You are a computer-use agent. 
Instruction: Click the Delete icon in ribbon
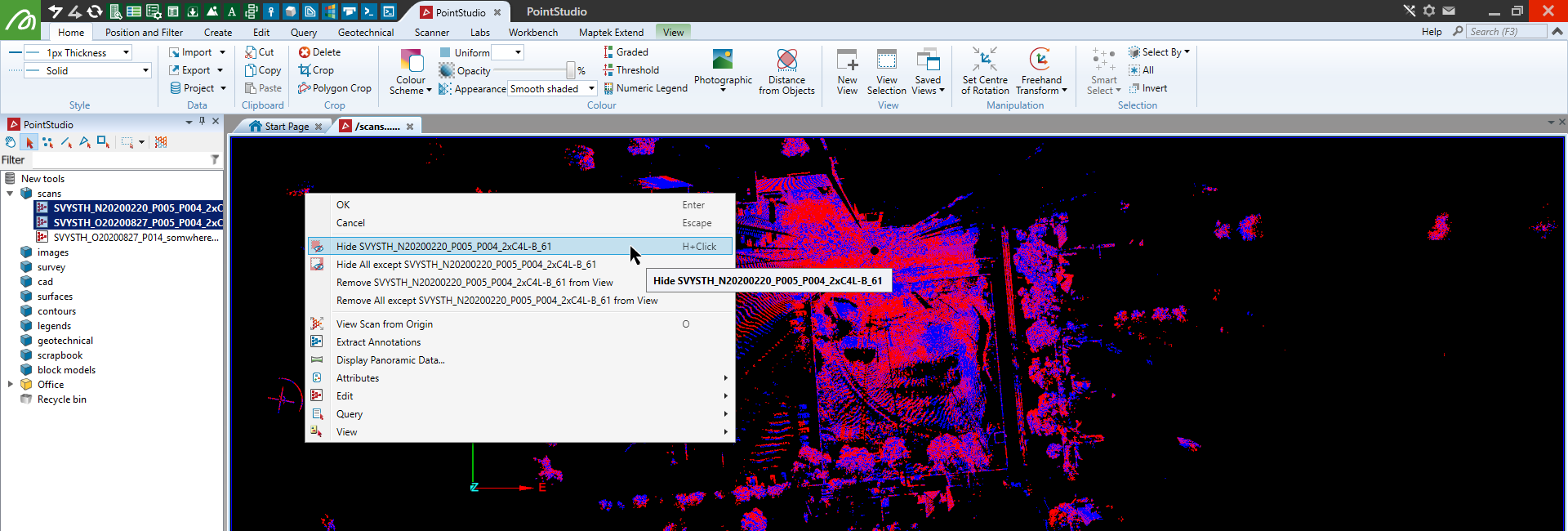305,52
